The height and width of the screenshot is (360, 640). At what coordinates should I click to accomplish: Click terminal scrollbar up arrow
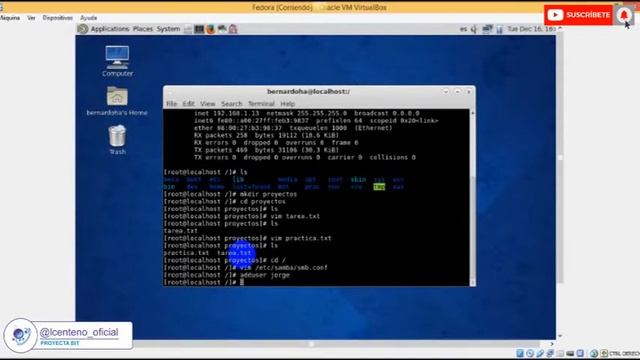pos(473,113)
